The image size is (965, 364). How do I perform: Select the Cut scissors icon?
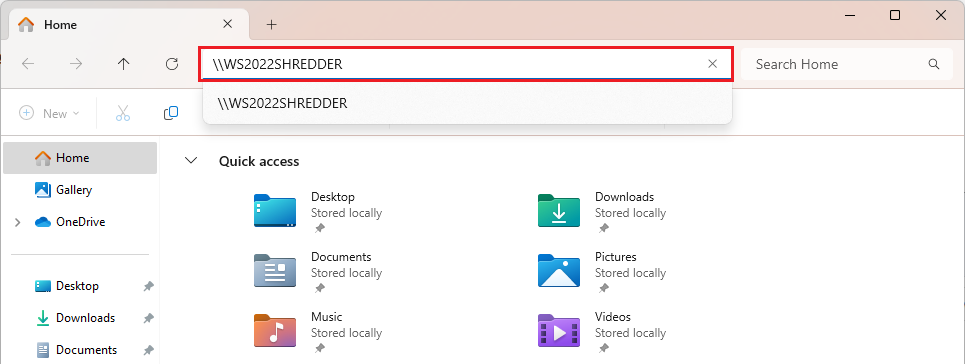point(123,113)
